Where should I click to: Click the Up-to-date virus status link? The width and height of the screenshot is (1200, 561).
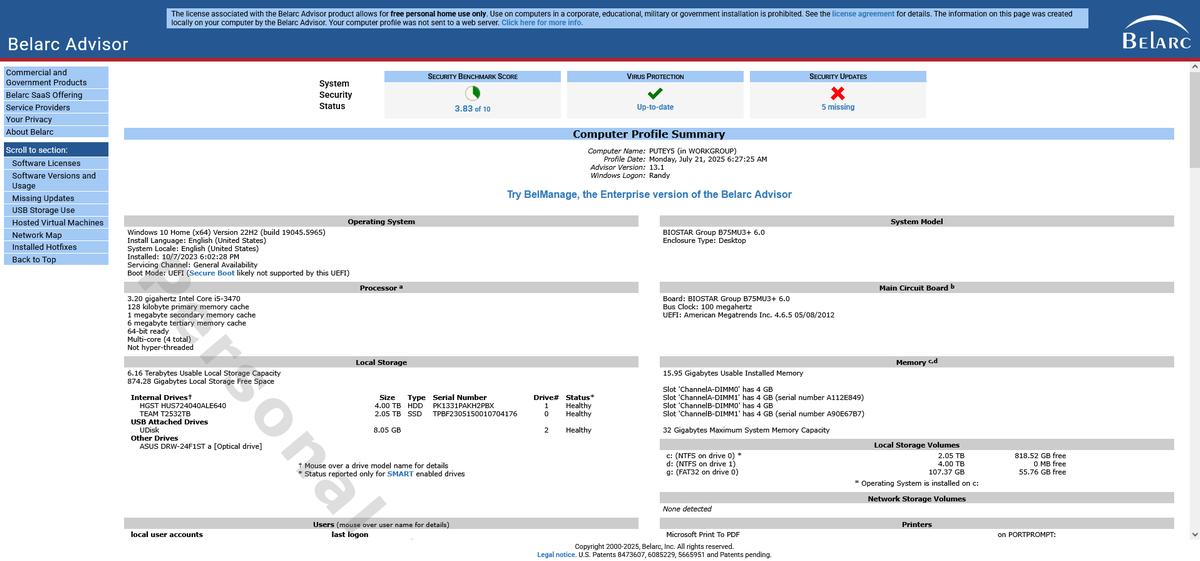coord(655,107)
